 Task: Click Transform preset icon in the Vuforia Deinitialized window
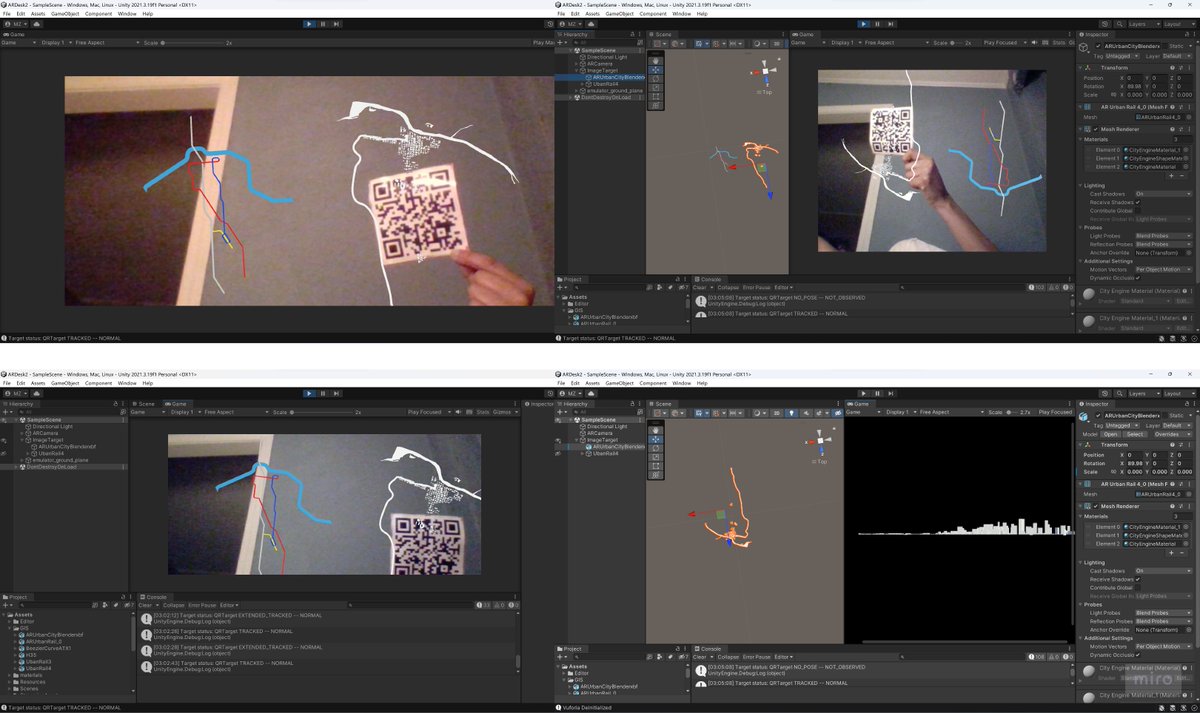coord(1181,445)
